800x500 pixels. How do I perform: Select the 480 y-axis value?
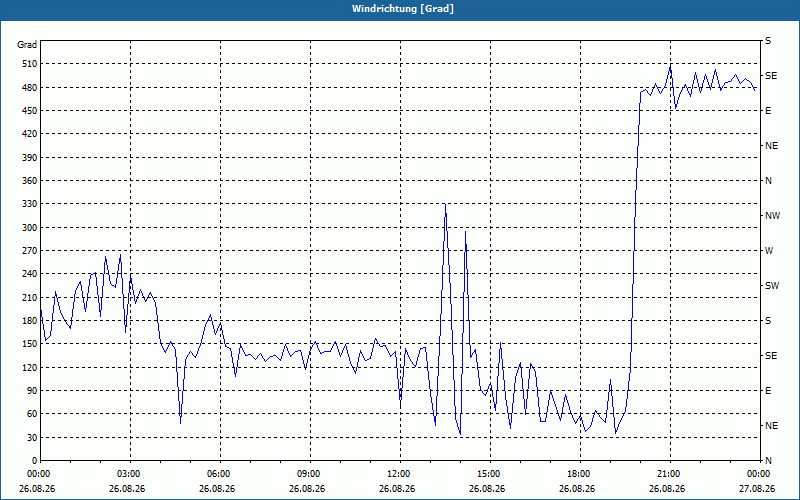pos(30,88)
